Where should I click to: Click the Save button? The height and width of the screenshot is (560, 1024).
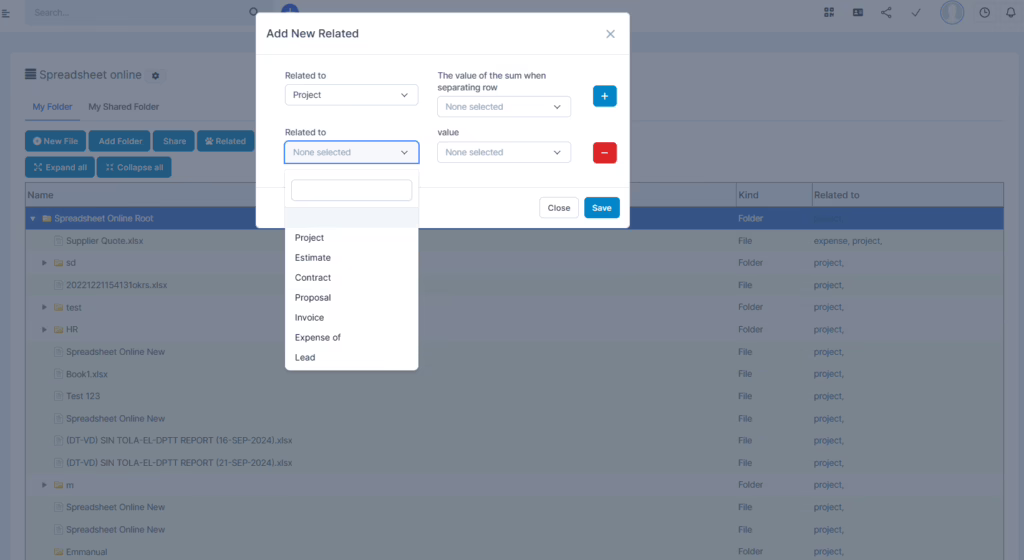(601, 208)
